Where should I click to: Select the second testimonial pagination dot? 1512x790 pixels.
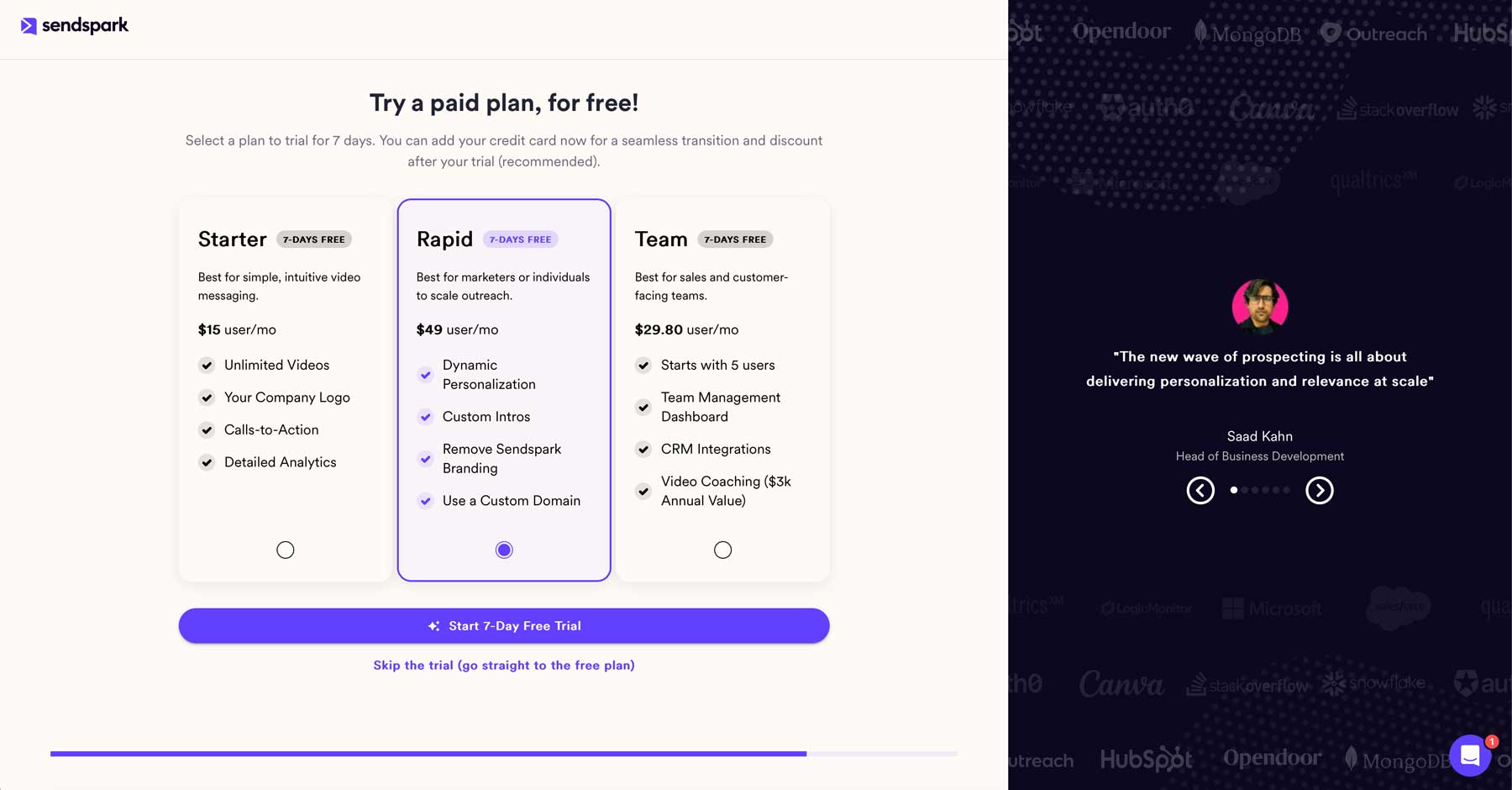click(x=1245, y=491)
